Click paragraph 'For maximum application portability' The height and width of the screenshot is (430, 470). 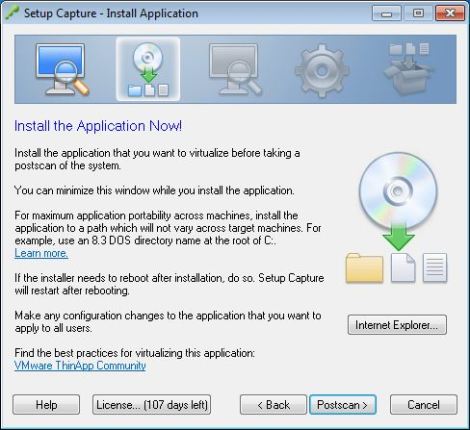(x=168, y=228)
